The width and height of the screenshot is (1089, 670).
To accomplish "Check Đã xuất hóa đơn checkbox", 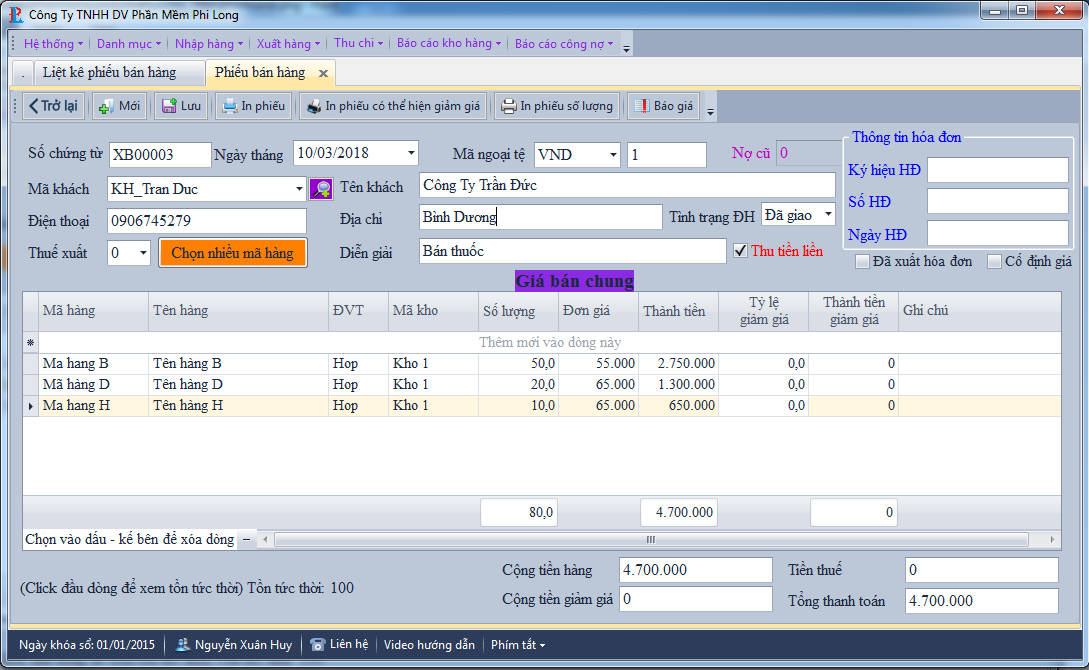I will pos(863,262).
